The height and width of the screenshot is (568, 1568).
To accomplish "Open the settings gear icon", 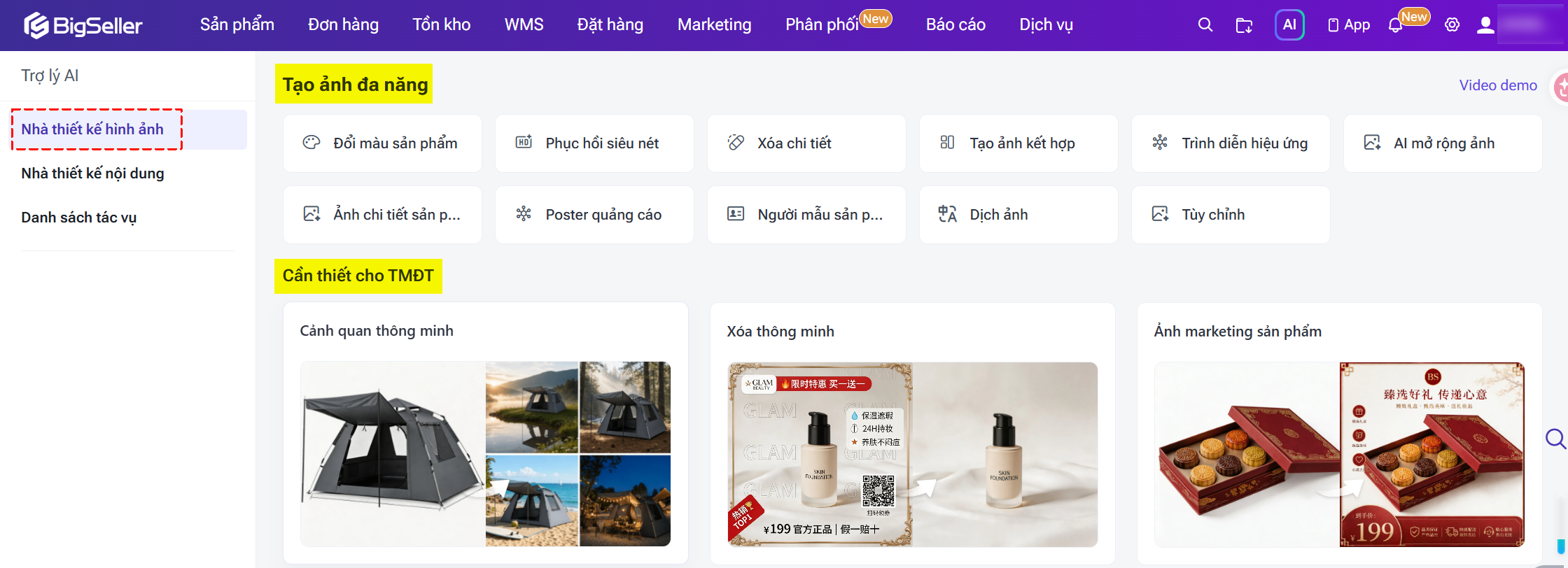I will [x=1452, y=25].
